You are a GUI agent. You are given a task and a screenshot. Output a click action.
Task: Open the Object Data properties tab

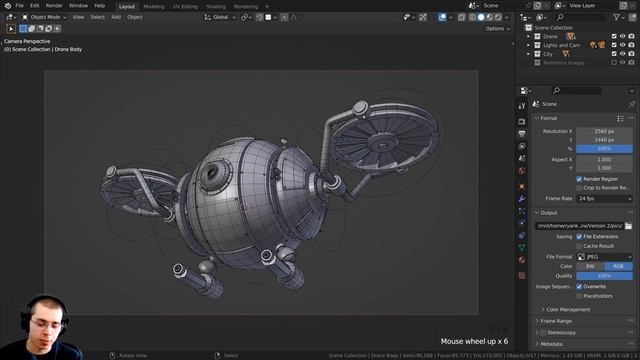(522, 247)
